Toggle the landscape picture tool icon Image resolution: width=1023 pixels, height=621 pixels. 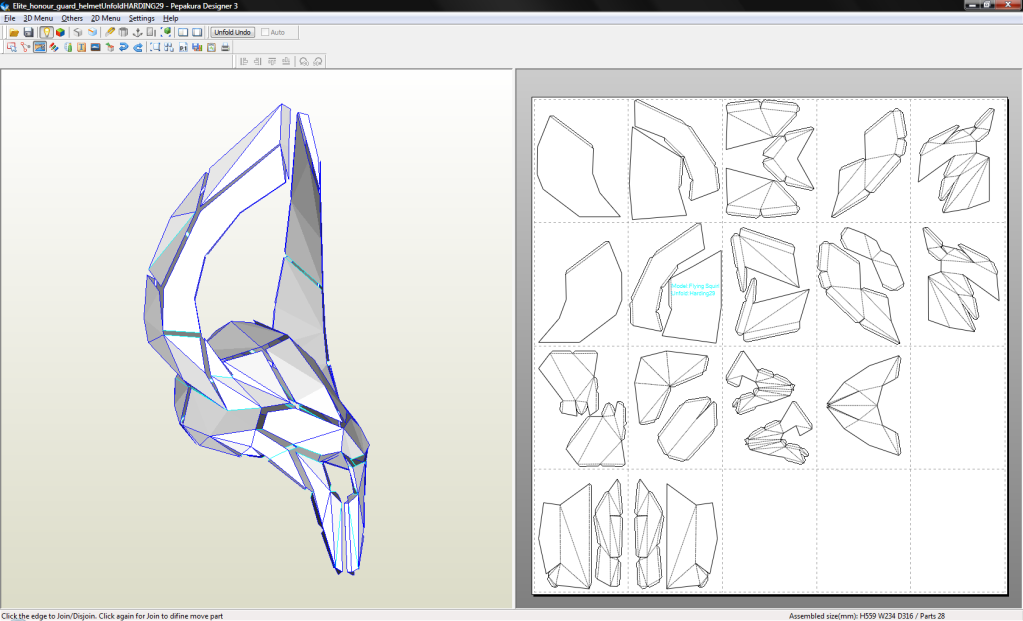(x=40, y=47)
